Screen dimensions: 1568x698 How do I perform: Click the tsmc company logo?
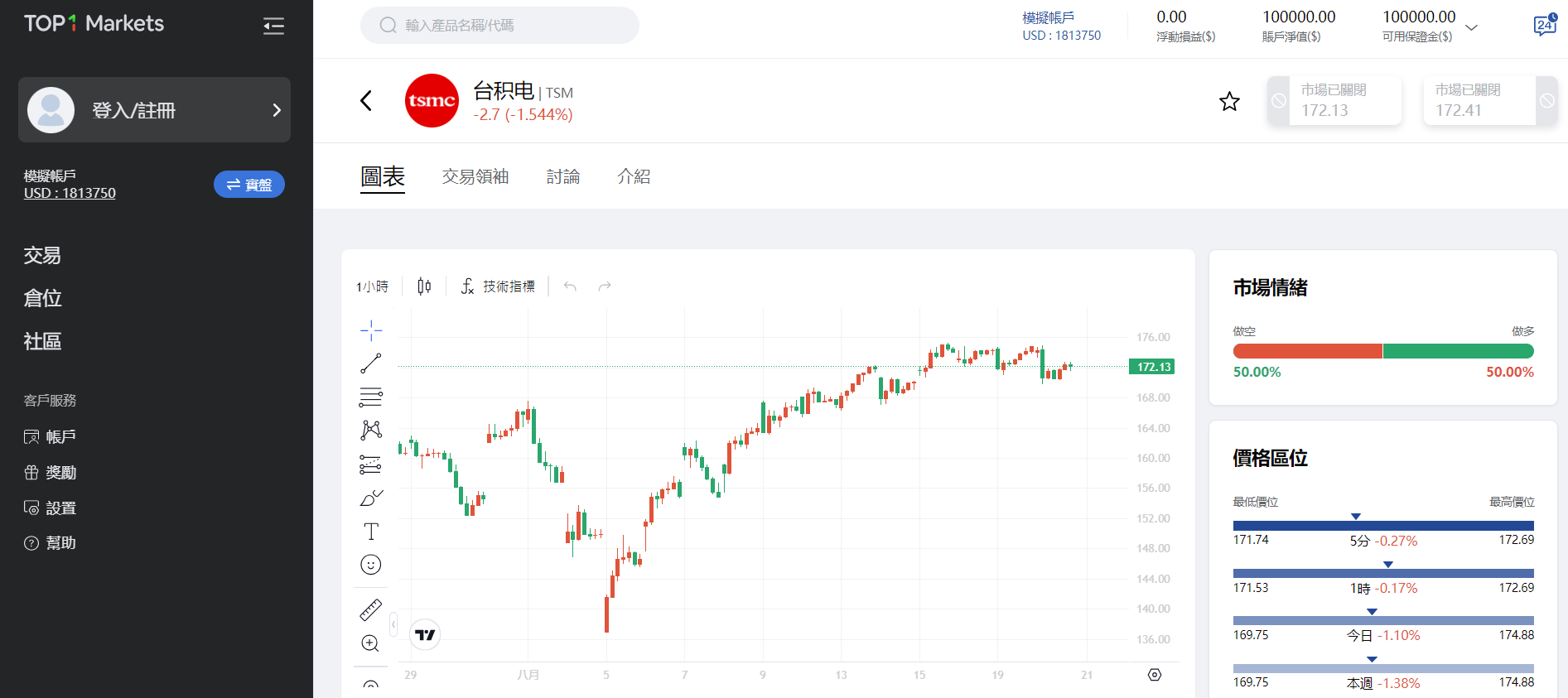[432, 101]
